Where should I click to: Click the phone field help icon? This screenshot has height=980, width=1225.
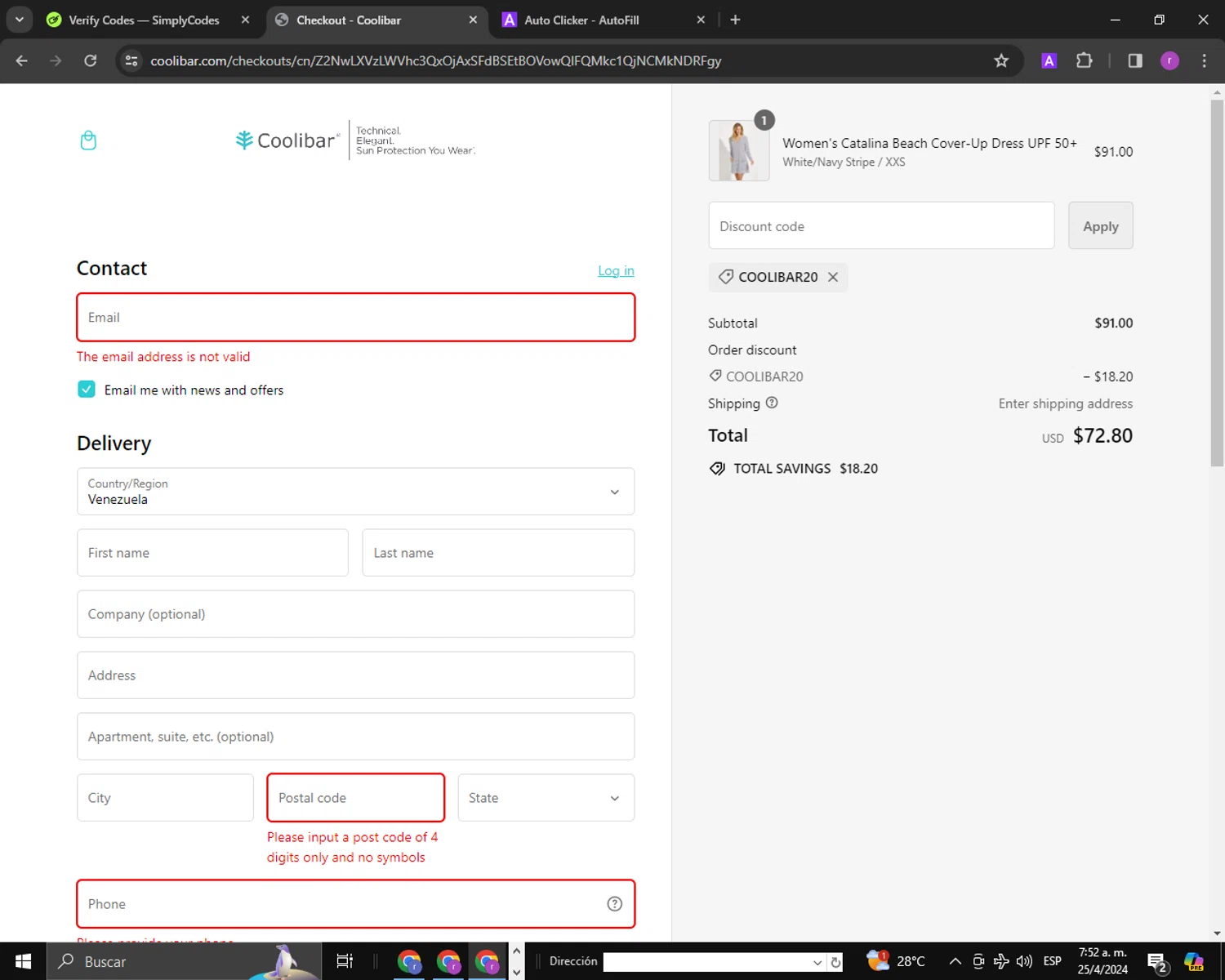click(615, 904)
